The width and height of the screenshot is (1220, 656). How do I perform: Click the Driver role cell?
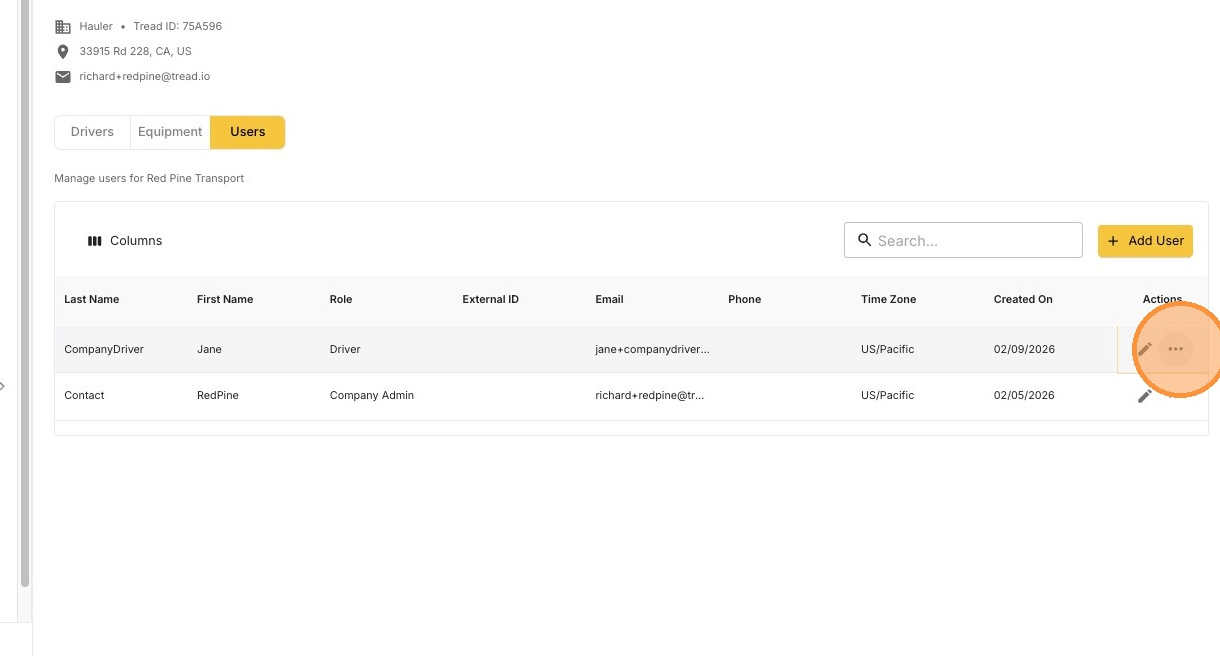(345, 349)
